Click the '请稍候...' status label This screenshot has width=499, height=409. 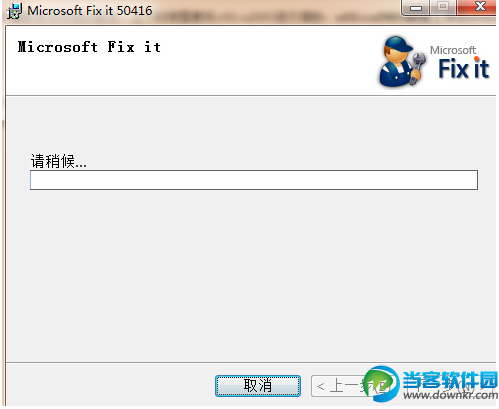[59, 161]
